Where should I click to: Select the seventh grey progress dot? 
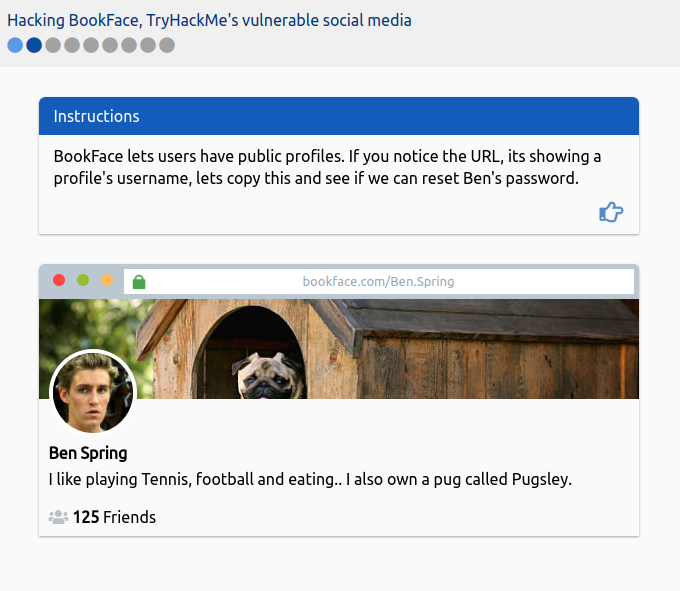point(129,45)
